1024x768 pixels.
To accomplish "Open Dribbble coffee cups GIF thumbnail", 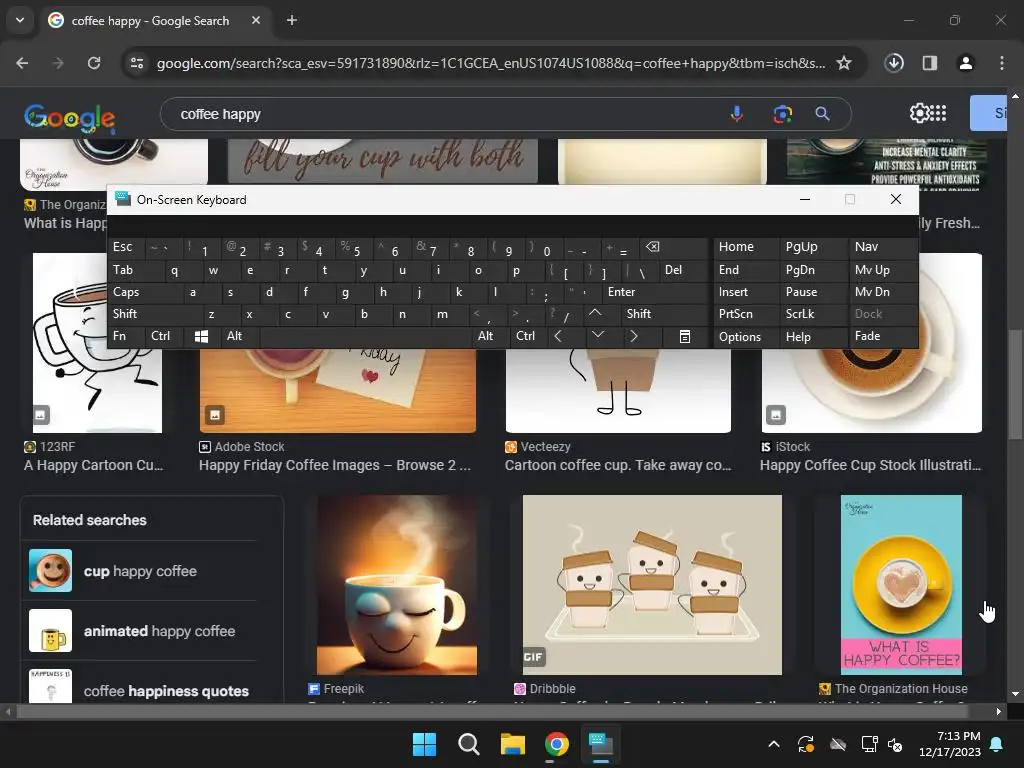I will point(652,584).
